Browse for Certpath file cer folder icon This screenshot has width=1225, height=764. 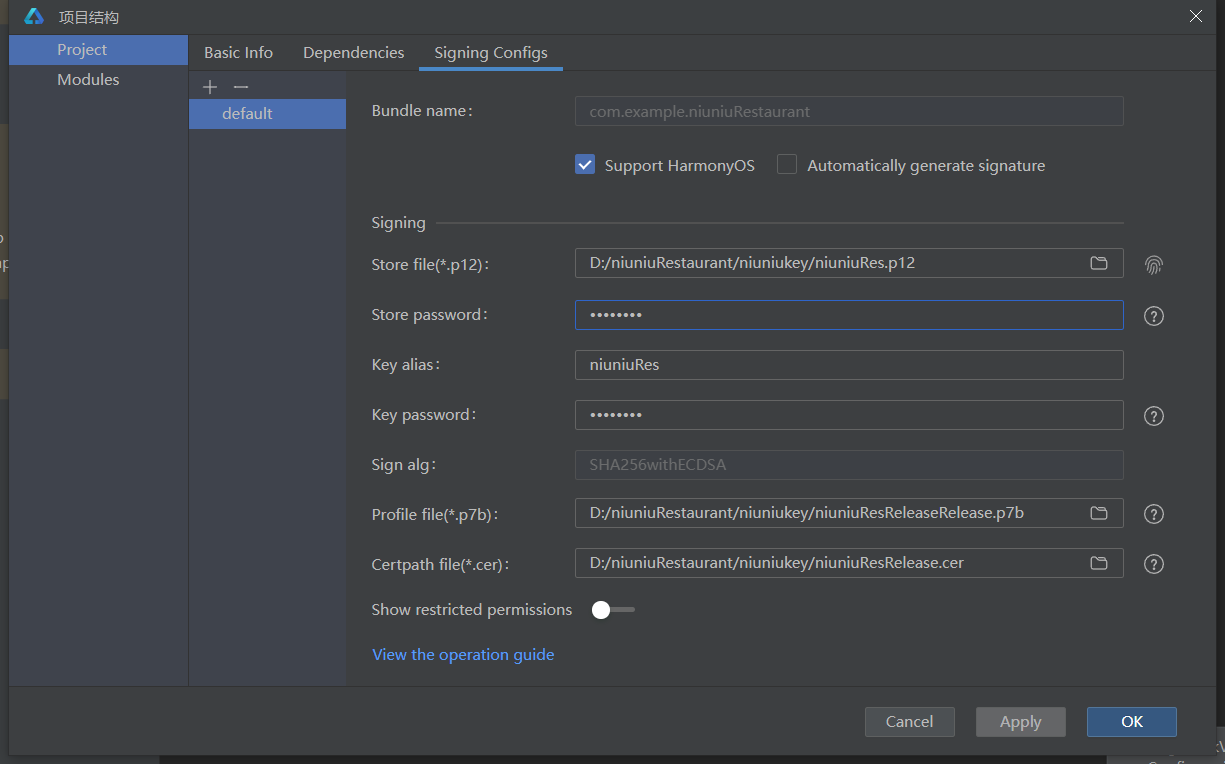point(1099,563)
